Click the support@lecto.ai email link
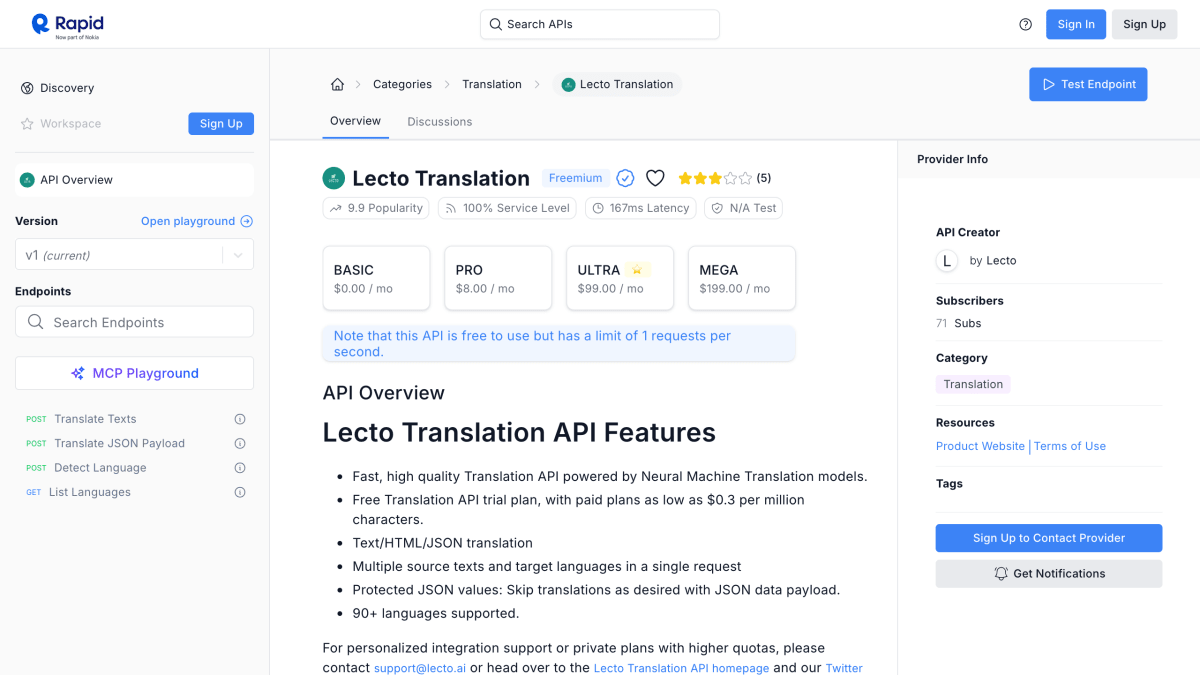Screen dimensions: 1200x675 click(x=420, y=668)
